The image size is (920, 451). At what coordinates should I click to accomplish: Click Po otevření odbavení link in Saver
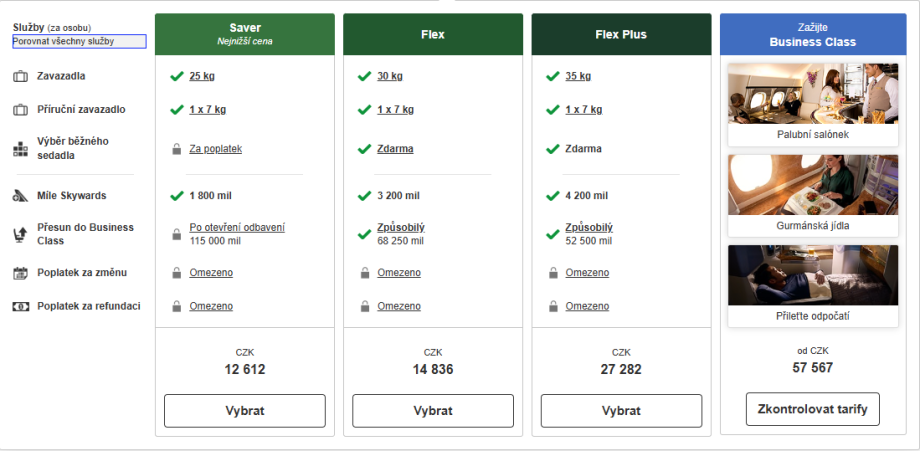coord(236,227)
